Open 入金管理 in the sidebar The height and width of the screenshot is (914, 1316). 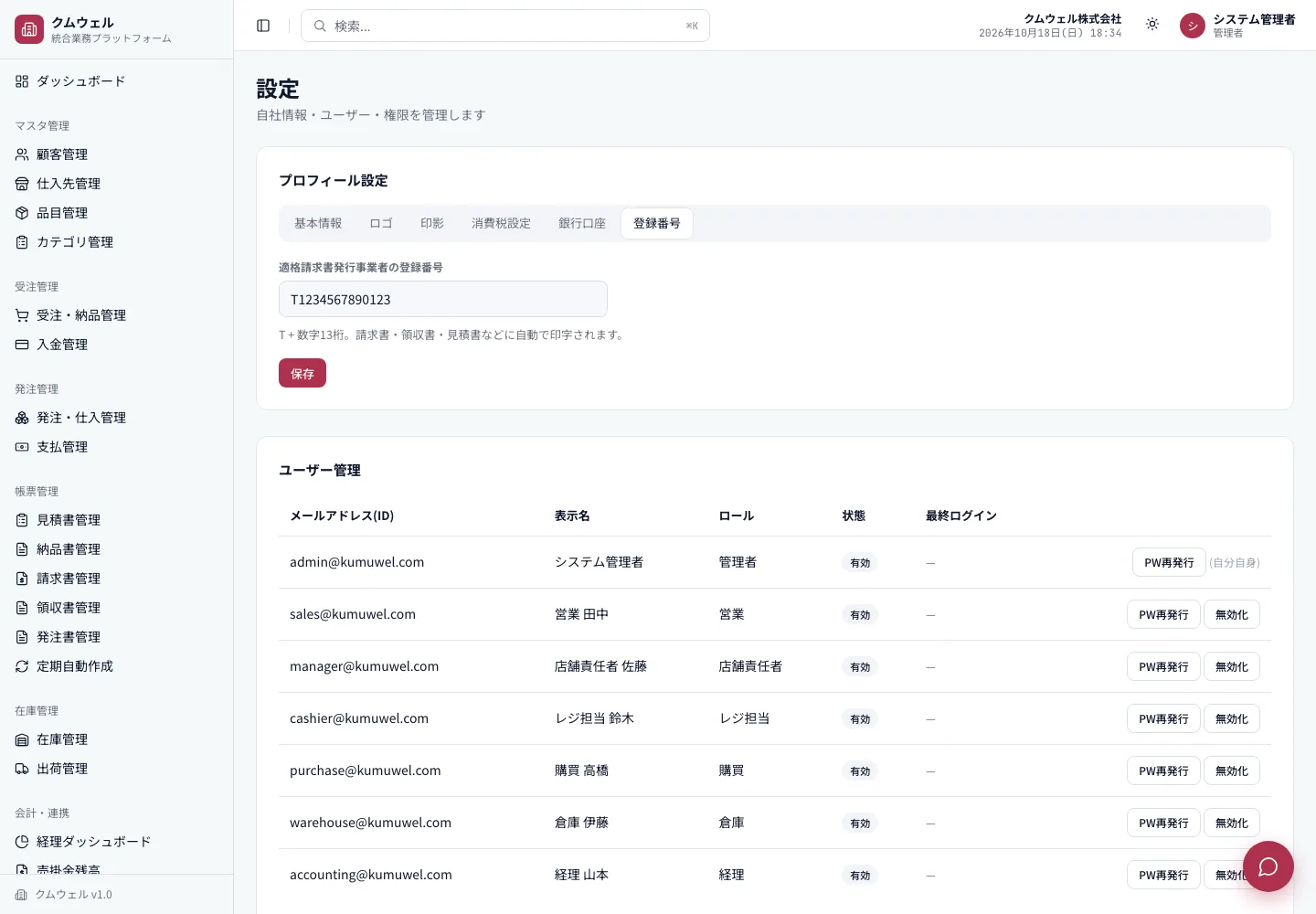pyautogui.click(x=116, y=345)
